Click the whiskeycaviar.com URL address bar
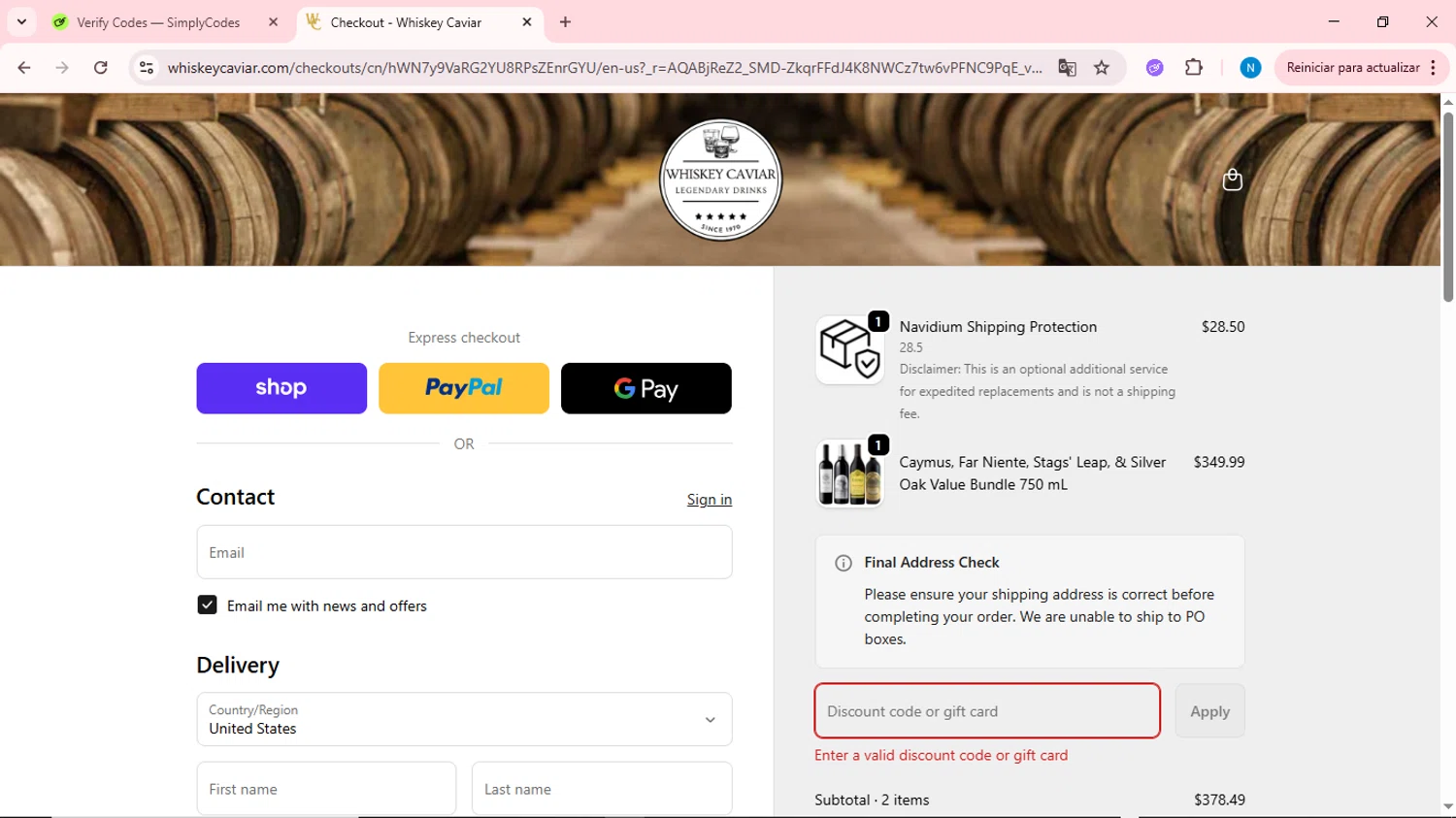The width and height of the screenshot is (1456, 818). [x=604, y=68]
